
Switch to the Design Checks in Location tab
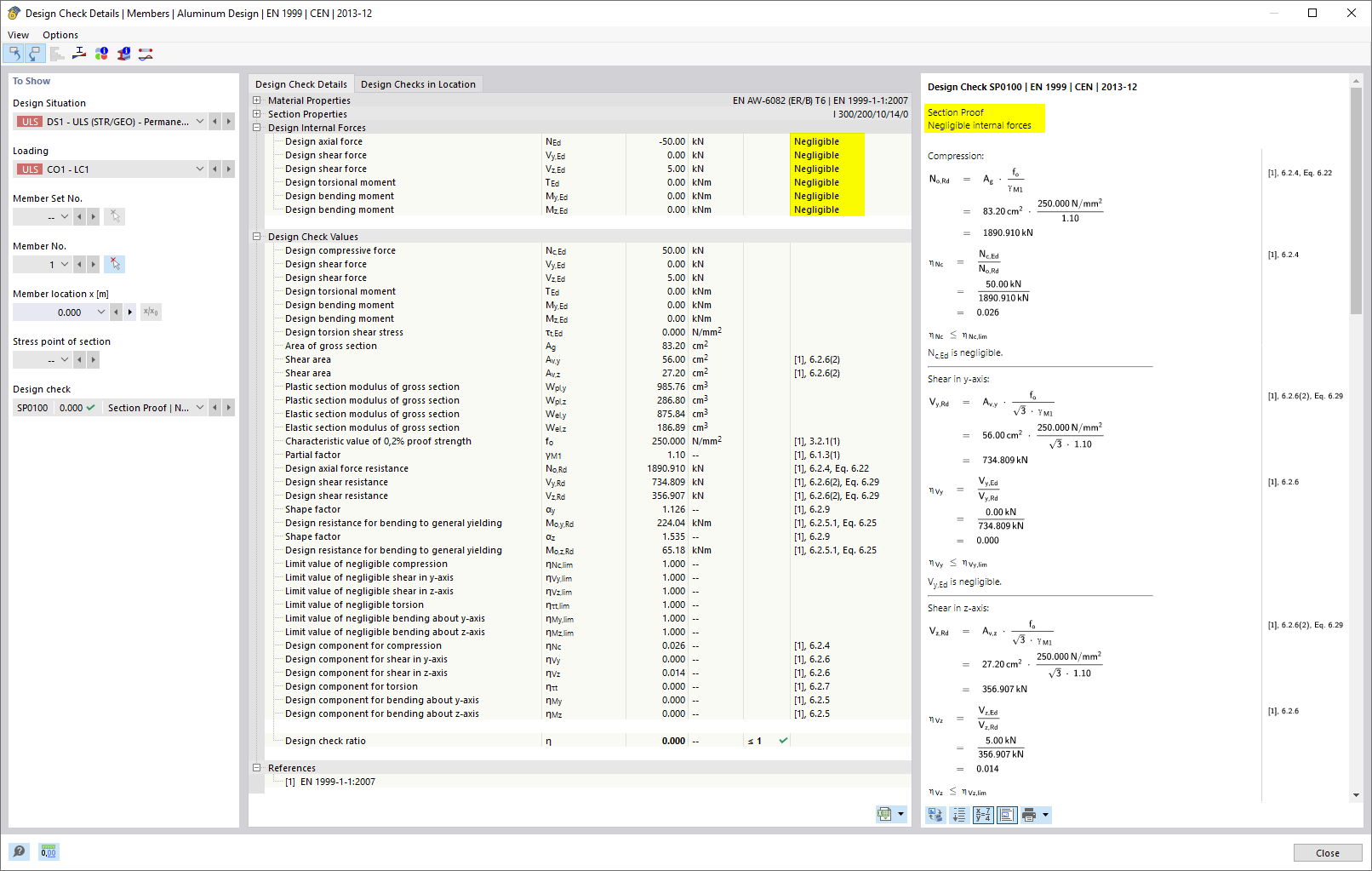418,83
